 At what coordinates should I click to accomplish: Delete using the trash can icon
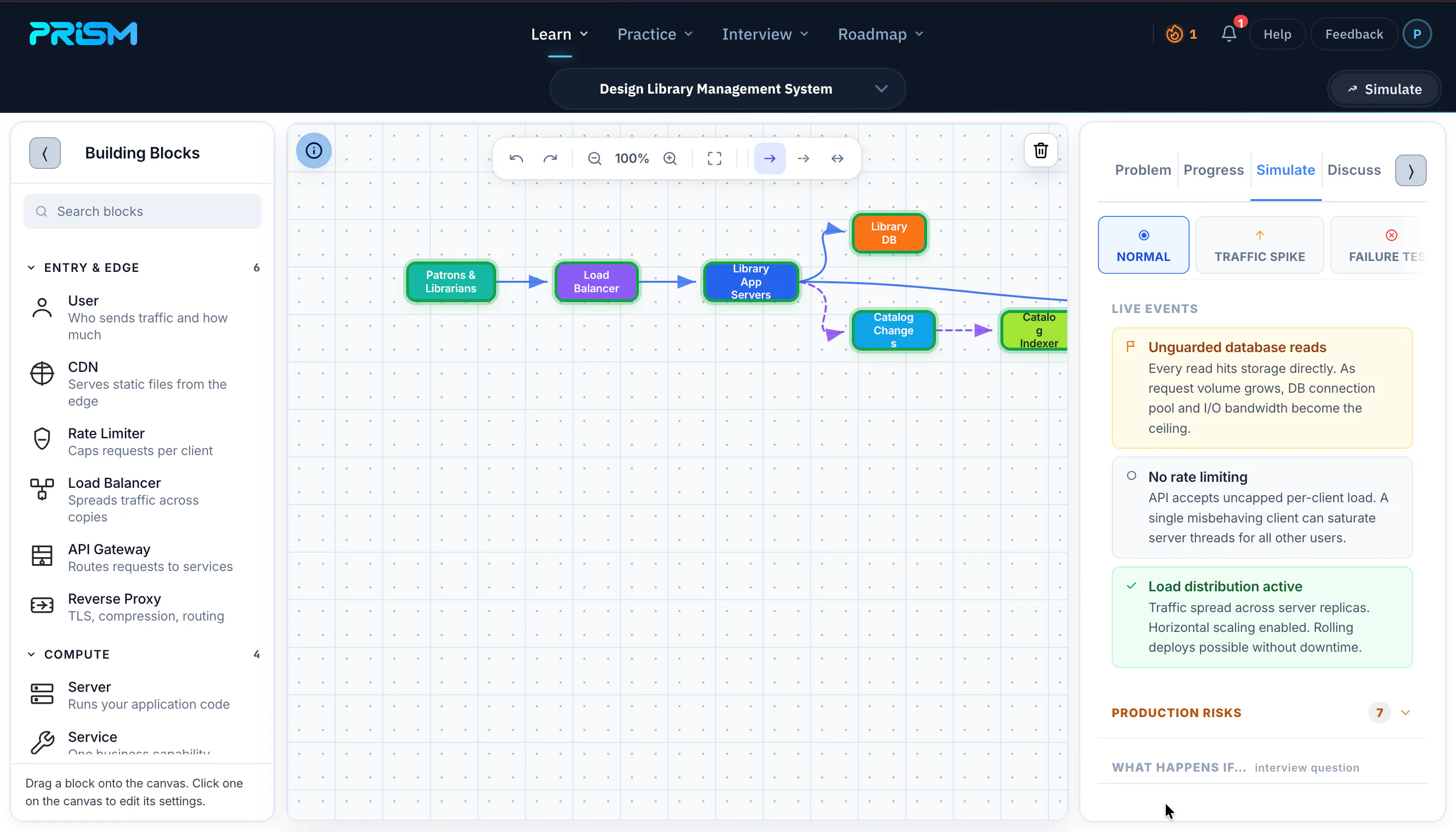tap(1040, 150)
